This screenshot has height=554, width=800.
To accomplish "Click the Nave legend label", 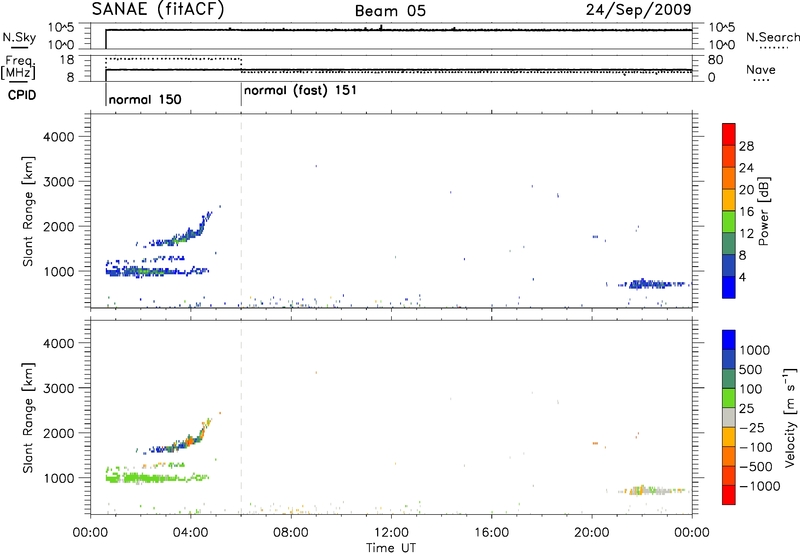I will [761, 70].
